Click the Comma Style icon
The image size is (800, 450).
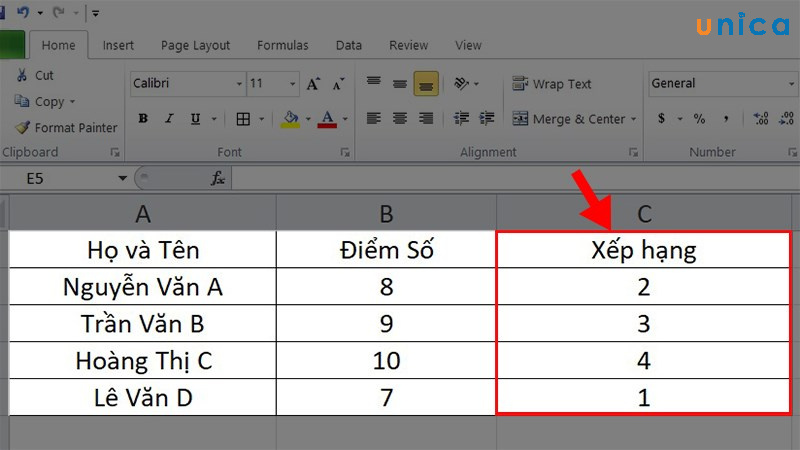click(726, 119)
